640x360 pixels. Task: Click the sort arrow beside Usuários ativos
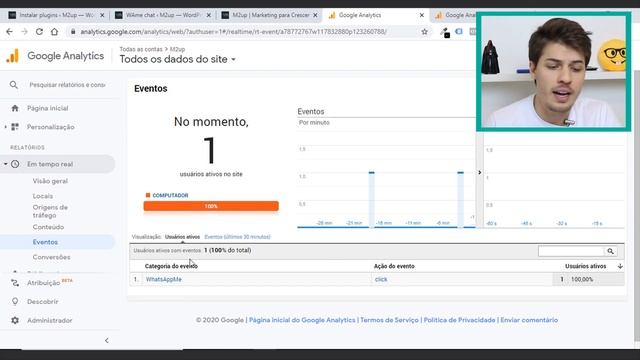coord(620,266)
